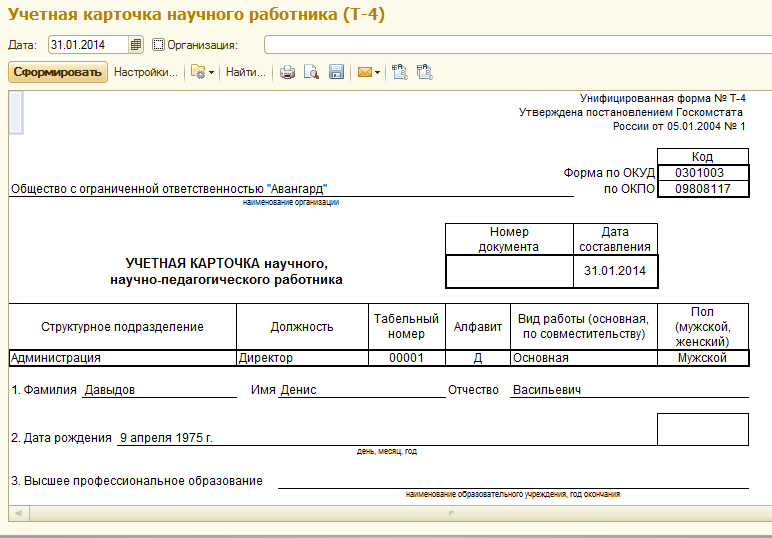Click the Табельный номер column header

coord(407,327)
